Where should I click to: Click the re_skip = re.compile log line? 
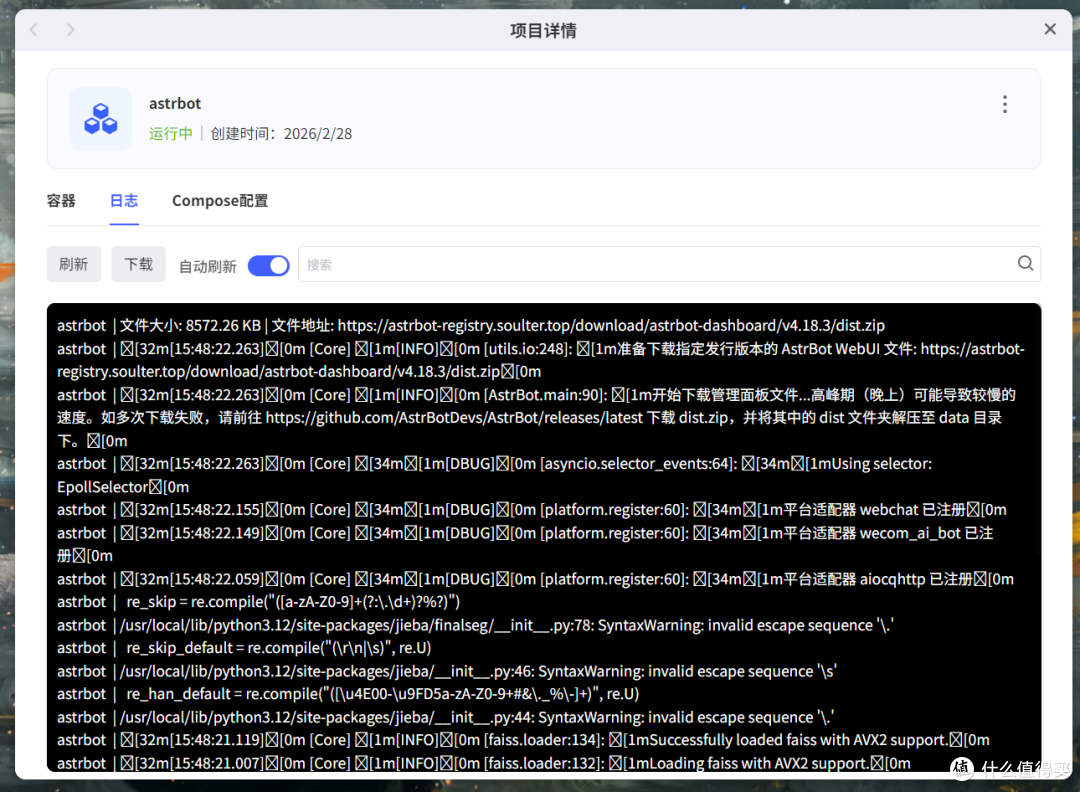pos(258,602)
